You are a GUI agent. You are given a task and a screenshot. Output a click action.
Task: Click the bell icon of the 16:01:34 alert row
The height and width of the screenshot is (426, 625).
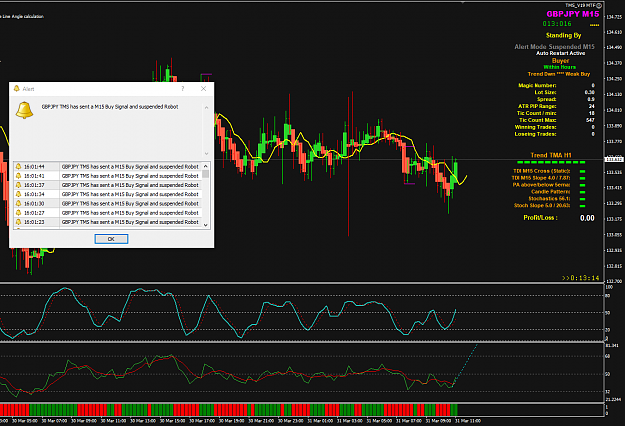coord(18,194)
